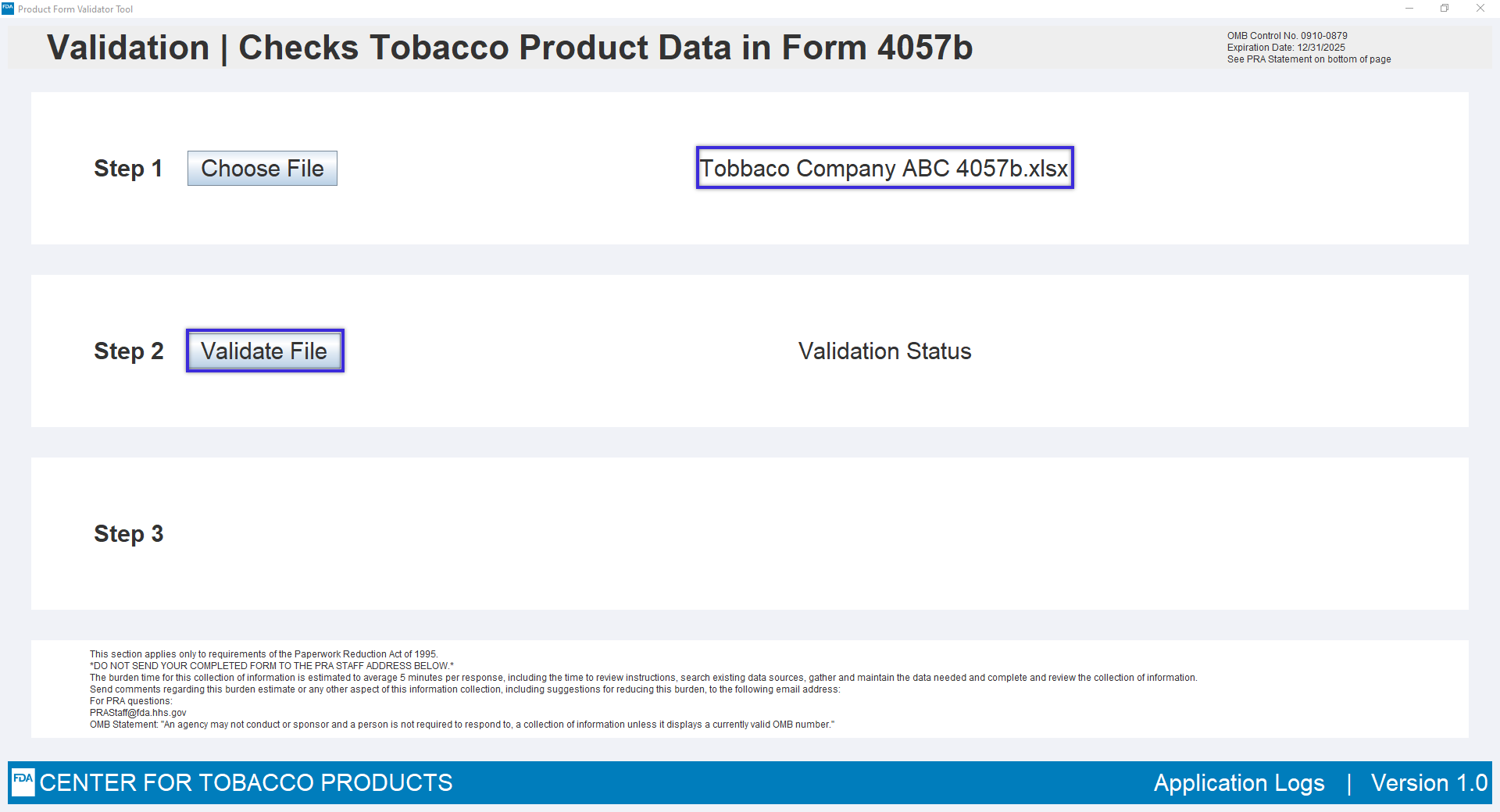The width and height of the screenshot is (1500, 812).
Task: Open the Application Logs link
Action: pyautogui.click(x=1238, y=782)
